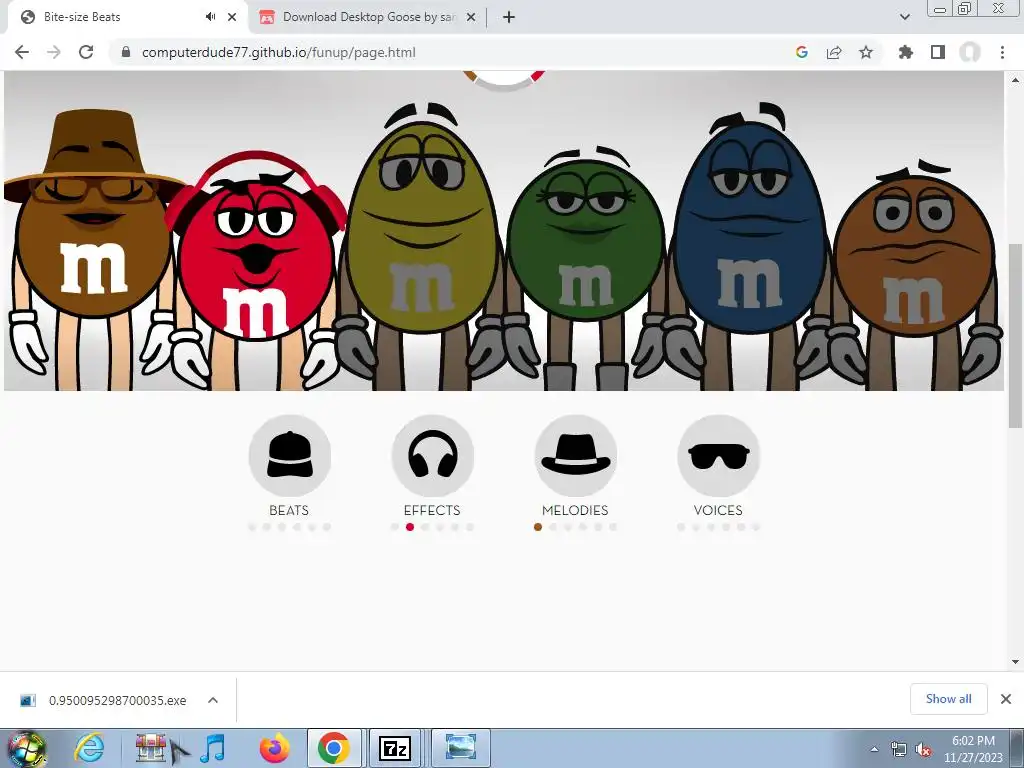The height and width of the screenshot is (768, 1024).
Task: Select the MELODIES hat icon
Action: [575, 456]
